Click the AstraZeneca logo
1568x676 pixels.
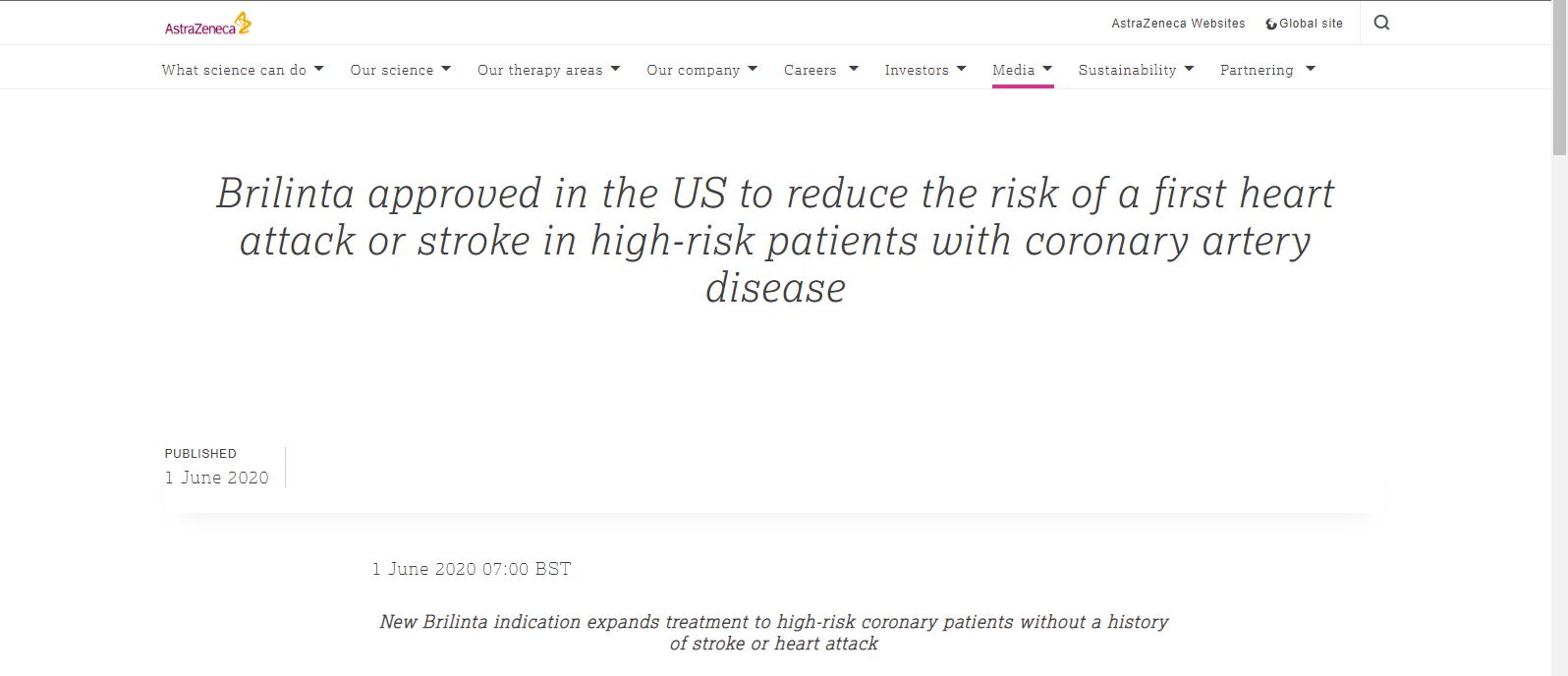pyautogui.click(x=207, y=24)
